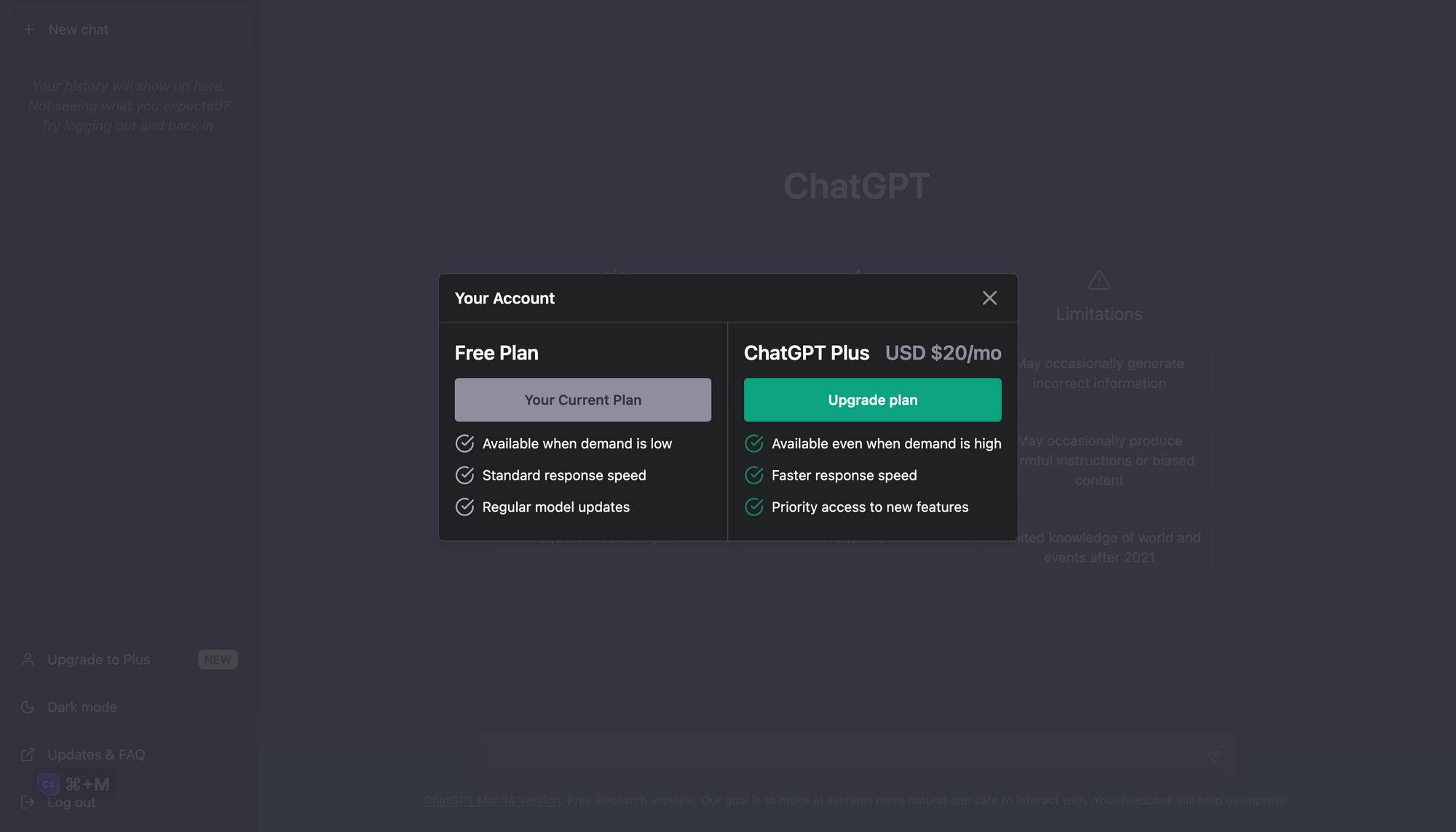This screenshot has width=1456, height=832.
Task: Click the Updates and FAQ external link icon
Action: pos(27,755)
